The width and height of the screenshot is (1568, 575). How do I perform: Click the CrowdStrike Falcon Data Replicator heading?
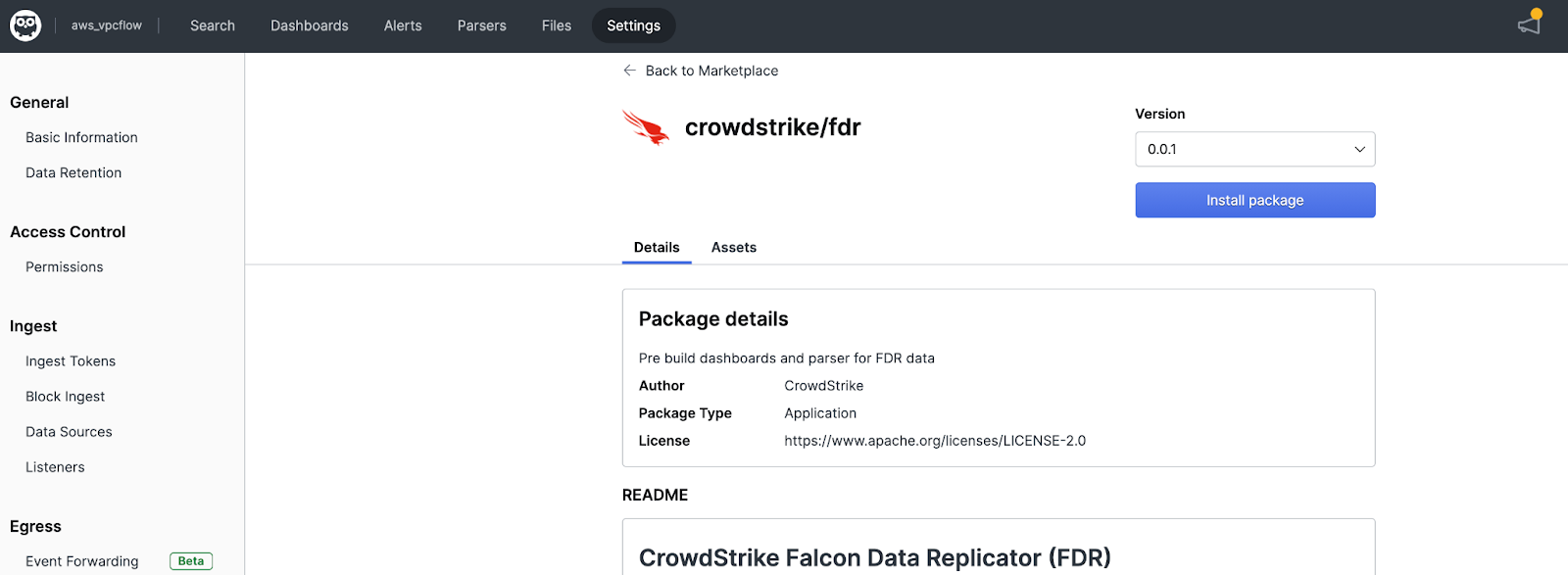875,558
